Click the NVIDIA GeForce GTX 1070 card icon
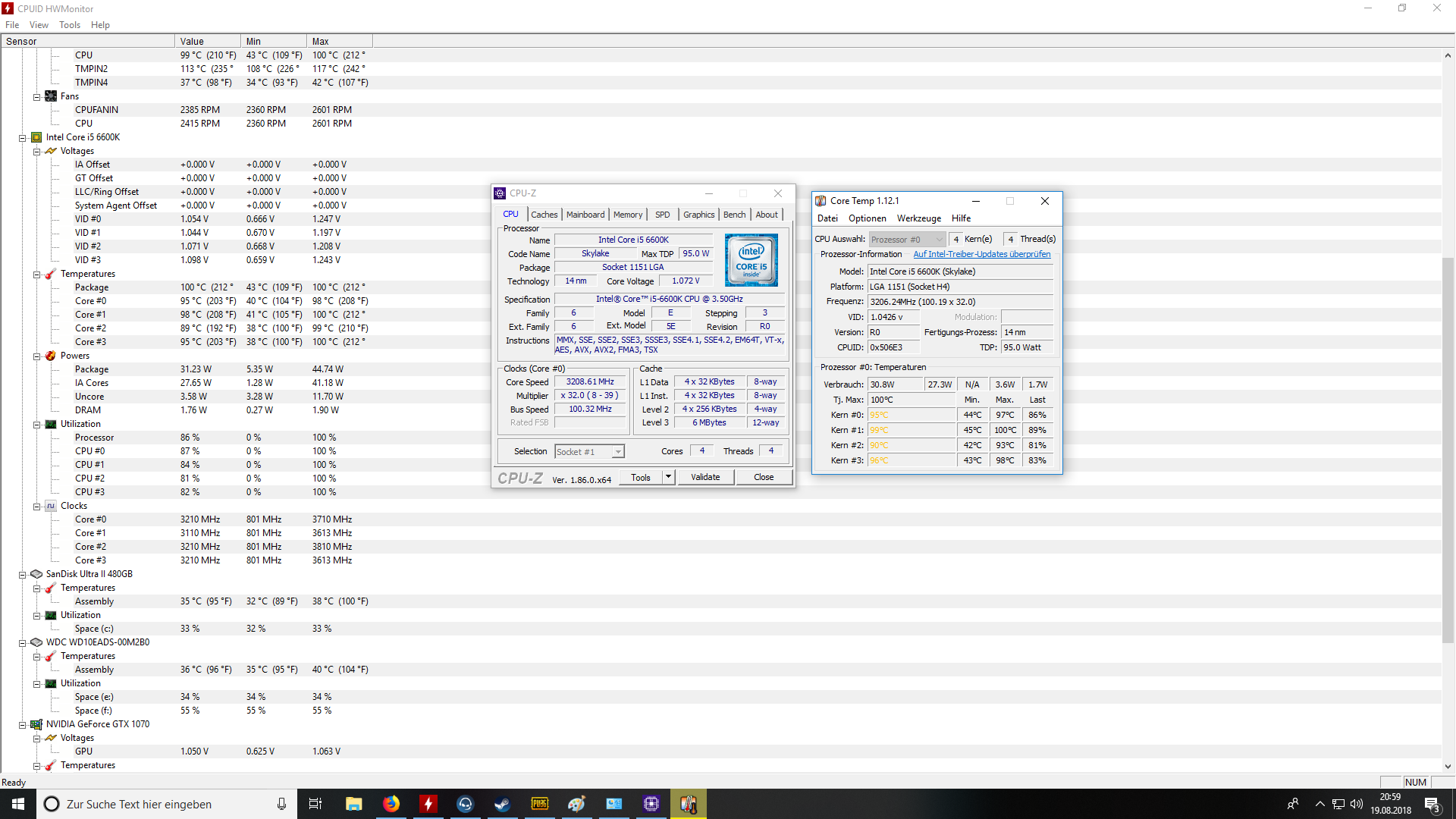The image size is (1456, 819). pos(36,724)
